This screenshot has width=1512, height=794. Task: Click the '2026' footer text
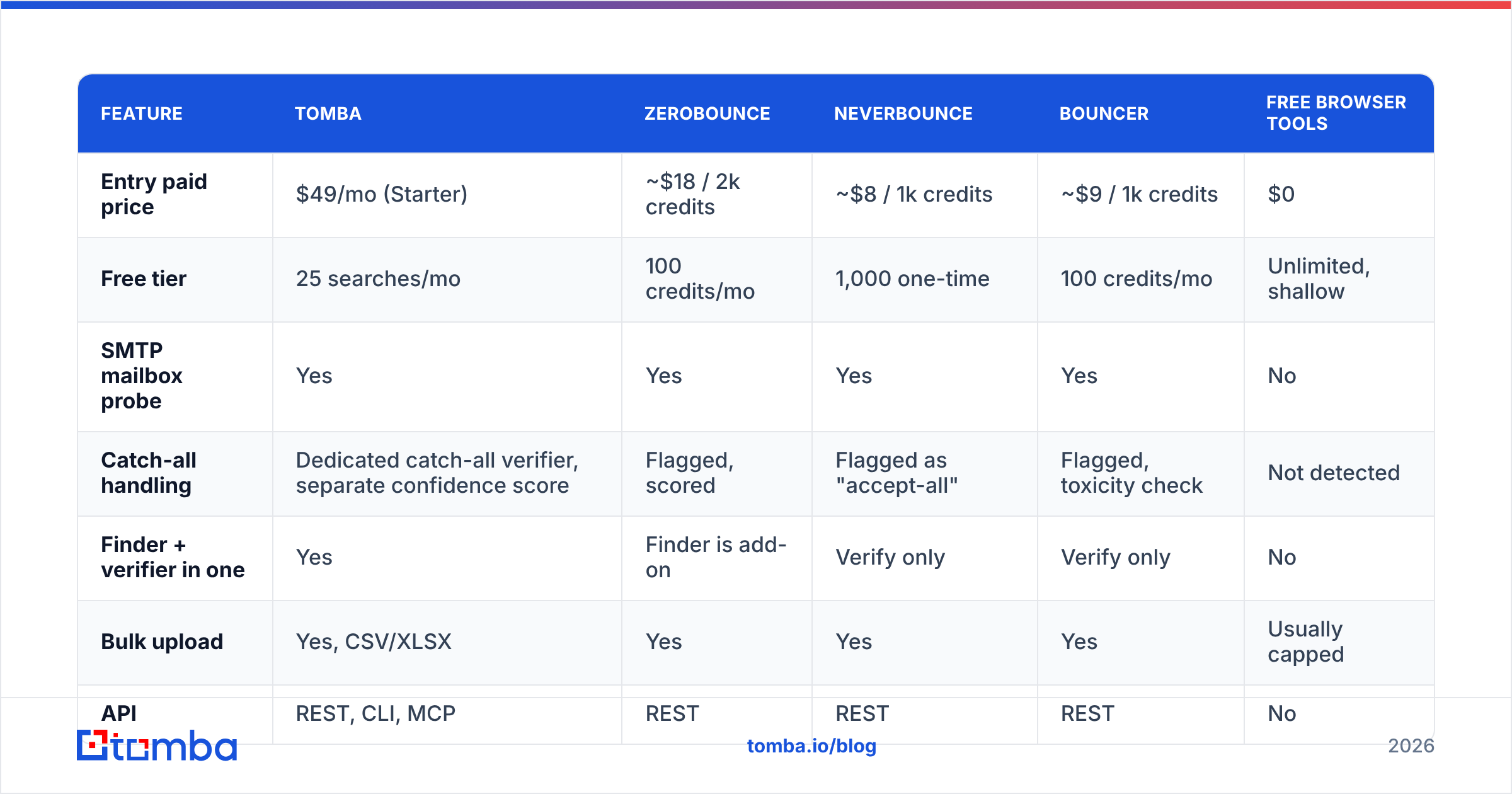[x=1411, y=745]
